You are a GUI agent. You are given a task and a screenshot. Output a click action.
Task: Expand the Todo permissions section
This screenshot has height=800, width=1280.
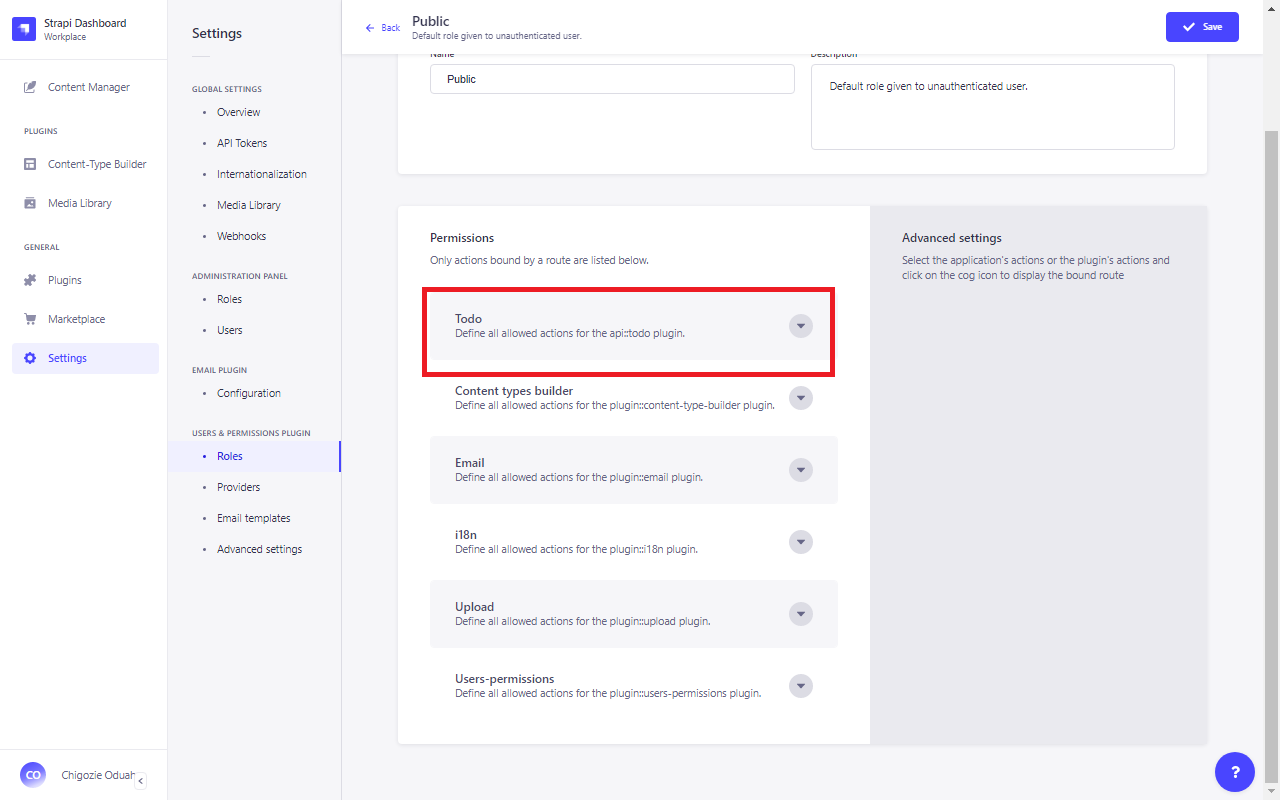pyautogui.click(x=800, y=326)
